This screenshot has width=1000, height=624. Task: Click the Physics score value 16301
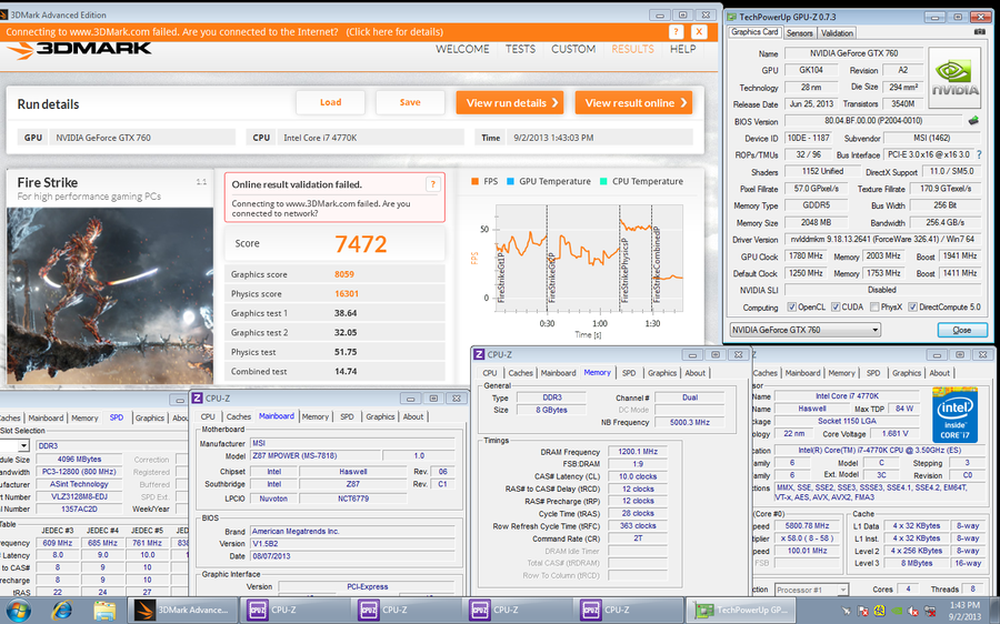pos(346,294)
